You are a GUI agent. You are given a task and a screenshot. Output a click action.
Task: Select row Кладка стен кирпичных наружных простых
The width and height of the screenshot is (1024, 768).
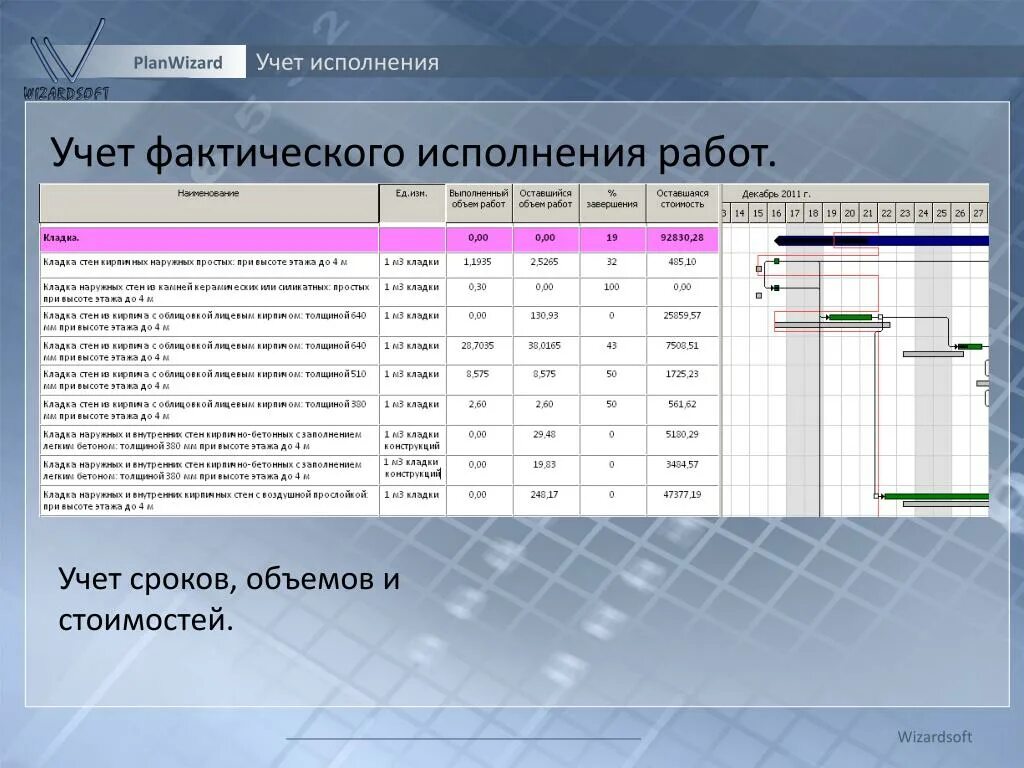(x=209, y=263)
